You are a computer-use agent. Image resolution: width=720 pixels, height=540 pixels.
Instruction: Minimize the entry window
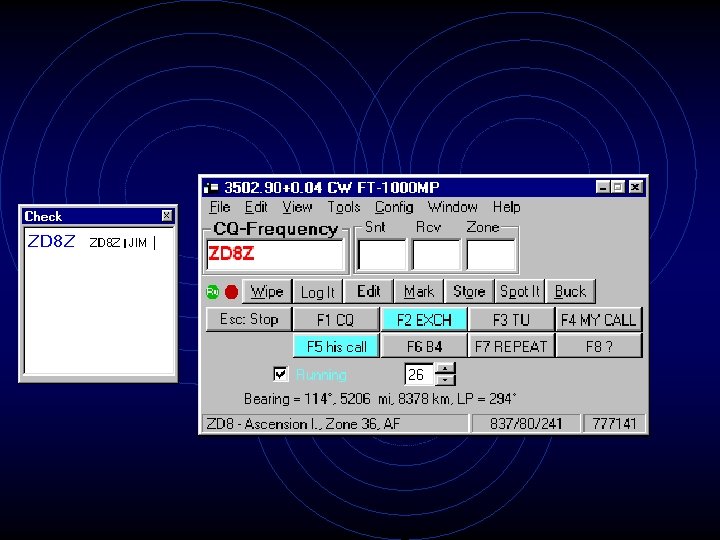tap(603, 187)
